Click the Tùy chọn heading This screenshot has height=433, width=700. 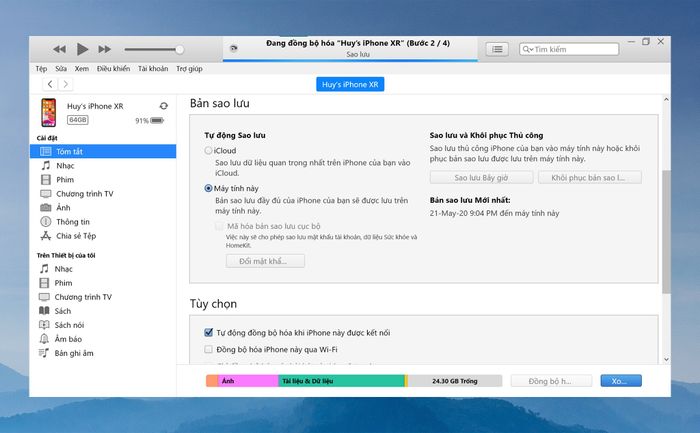tap(213, 304)
